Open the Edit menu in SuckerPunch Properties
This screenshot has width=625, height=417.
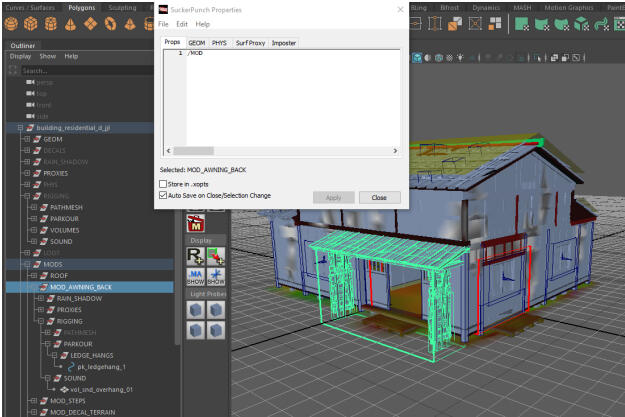(x=182, y=23)
